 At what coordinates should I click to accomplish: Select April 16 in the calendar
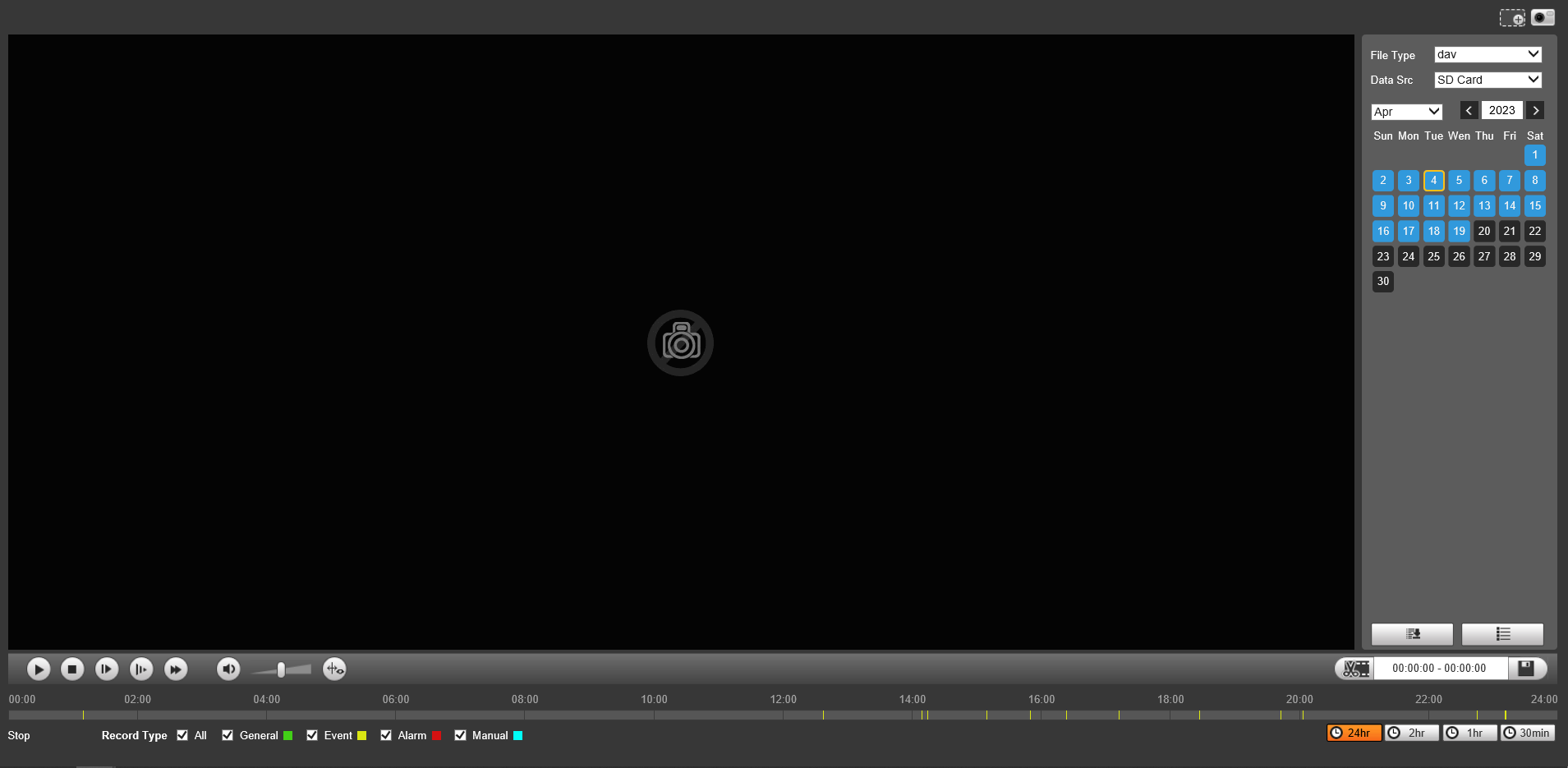click(1383, 232)
